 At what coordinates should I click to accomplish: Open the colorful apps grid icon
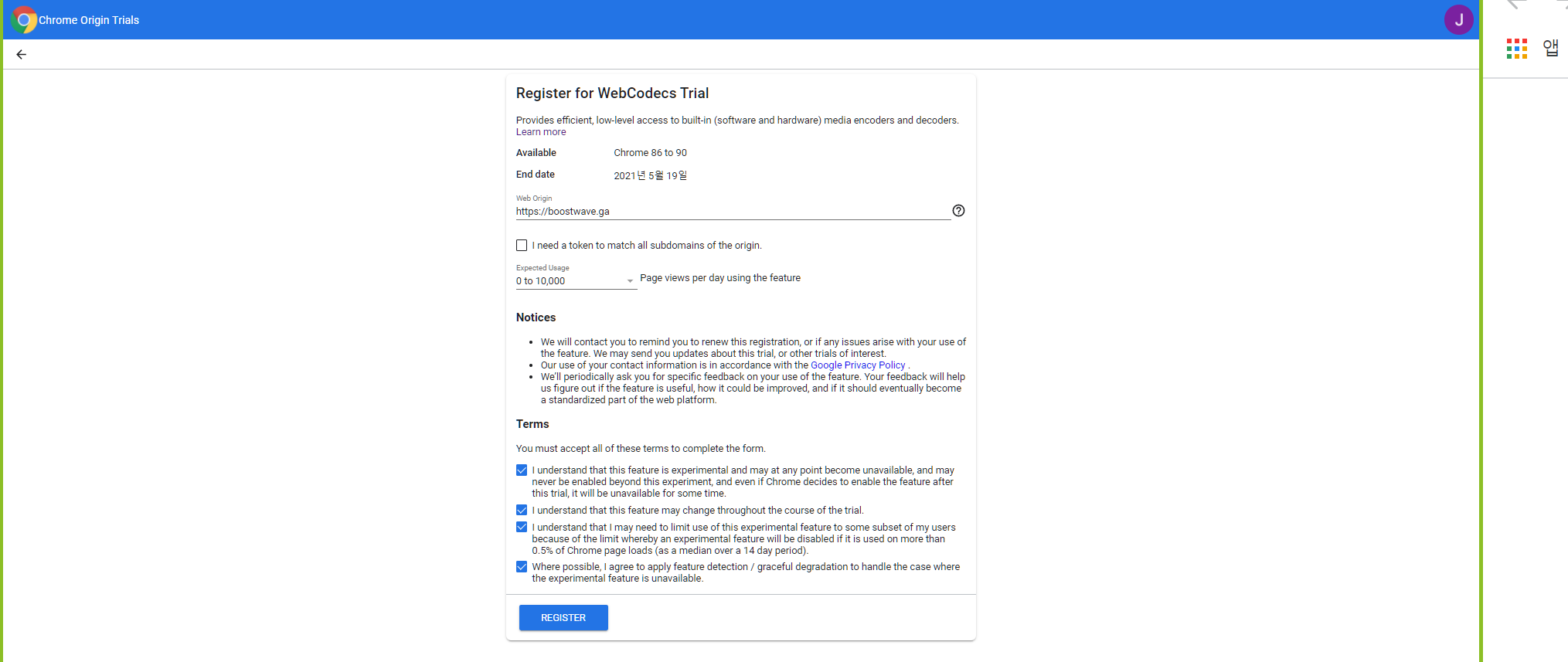(1517, 49)
